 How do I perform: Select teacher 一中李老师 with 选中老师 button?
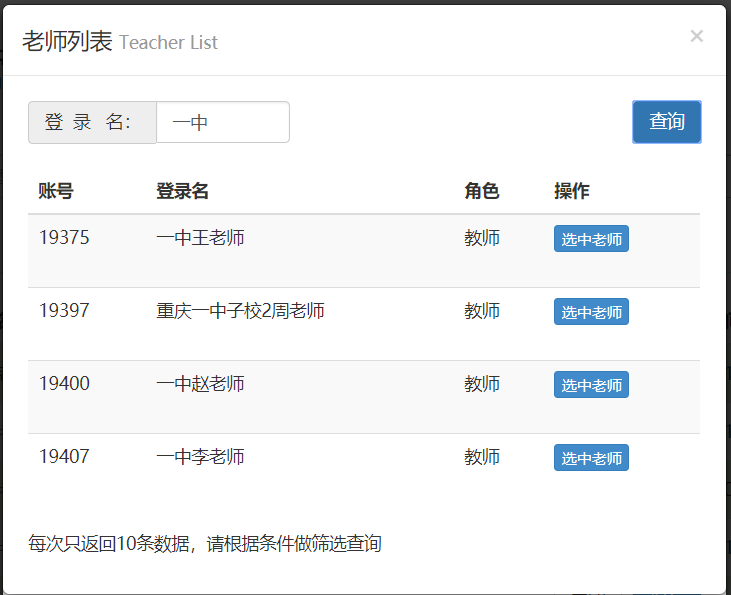pos(591,457)
